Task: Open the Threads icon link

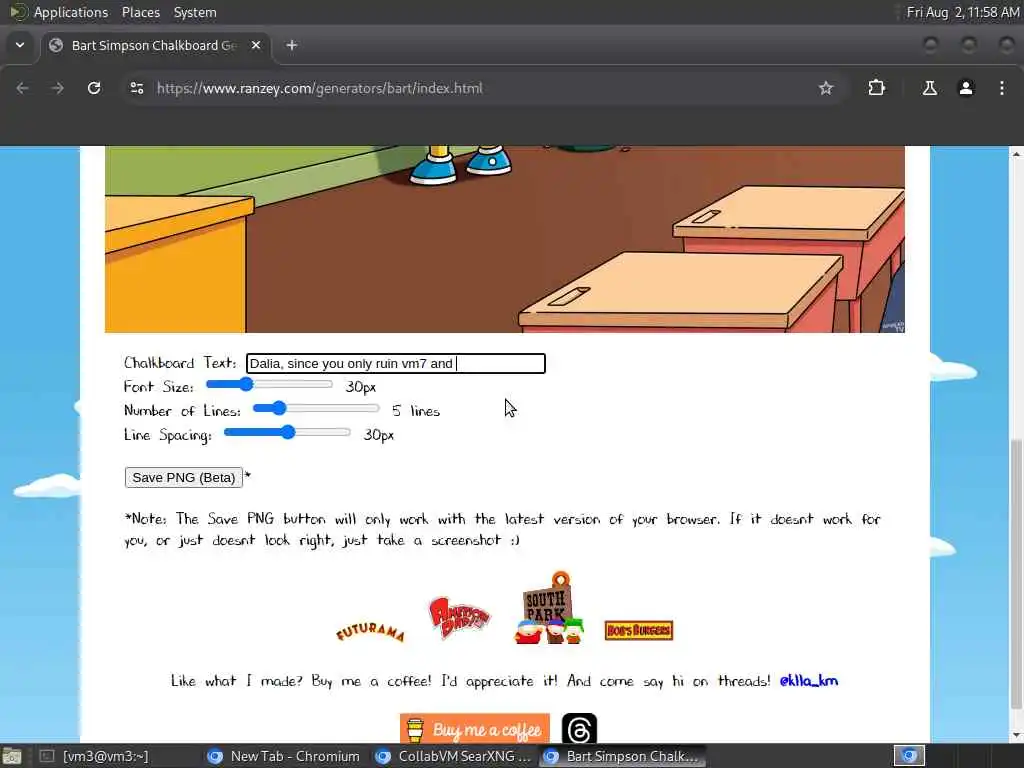Action: (579, 729)
